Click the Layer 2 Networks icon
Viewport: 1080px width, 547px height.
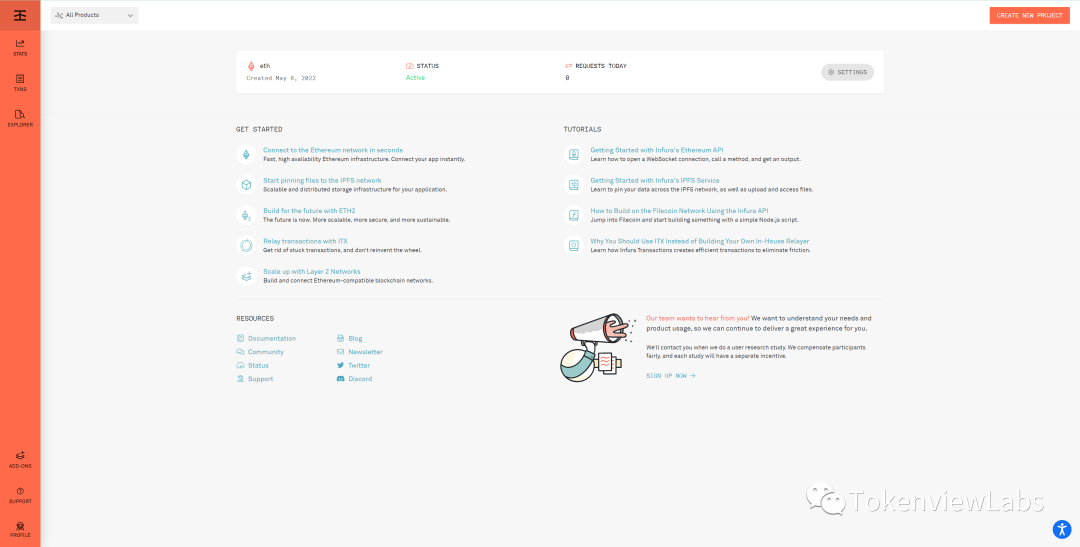point(246,276)
